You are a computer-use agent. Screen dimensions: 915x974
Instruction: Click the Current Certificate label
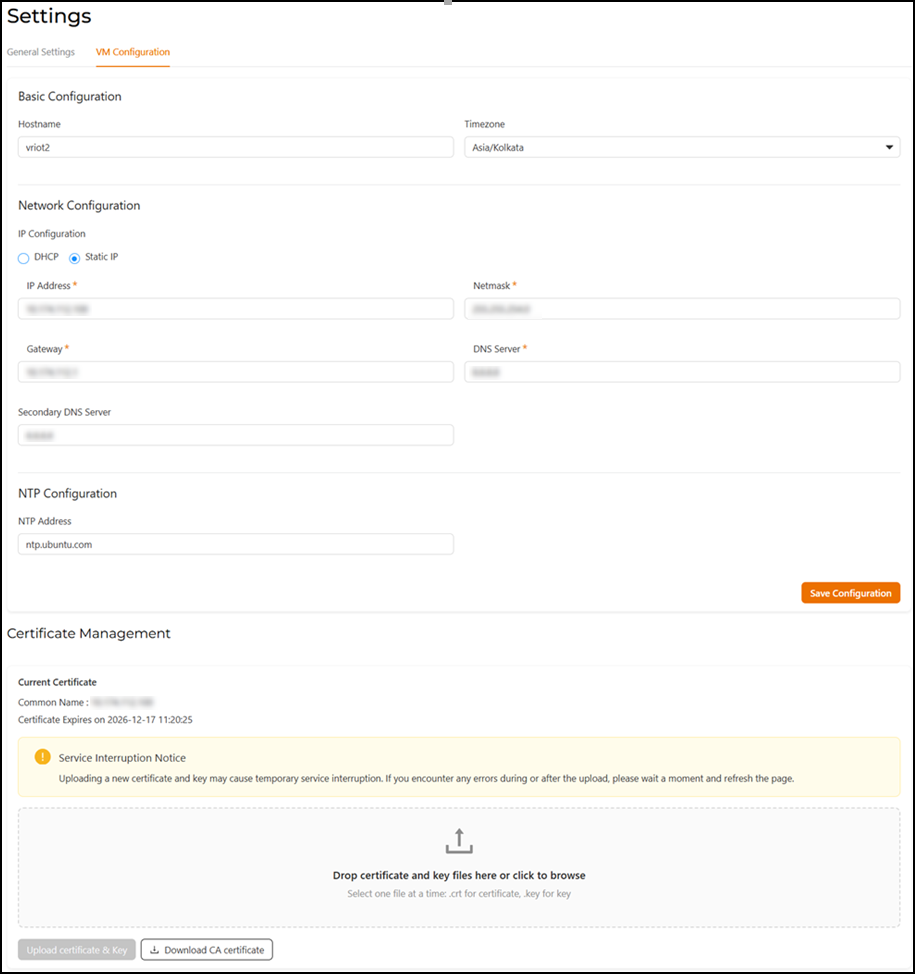click(57, 682)
